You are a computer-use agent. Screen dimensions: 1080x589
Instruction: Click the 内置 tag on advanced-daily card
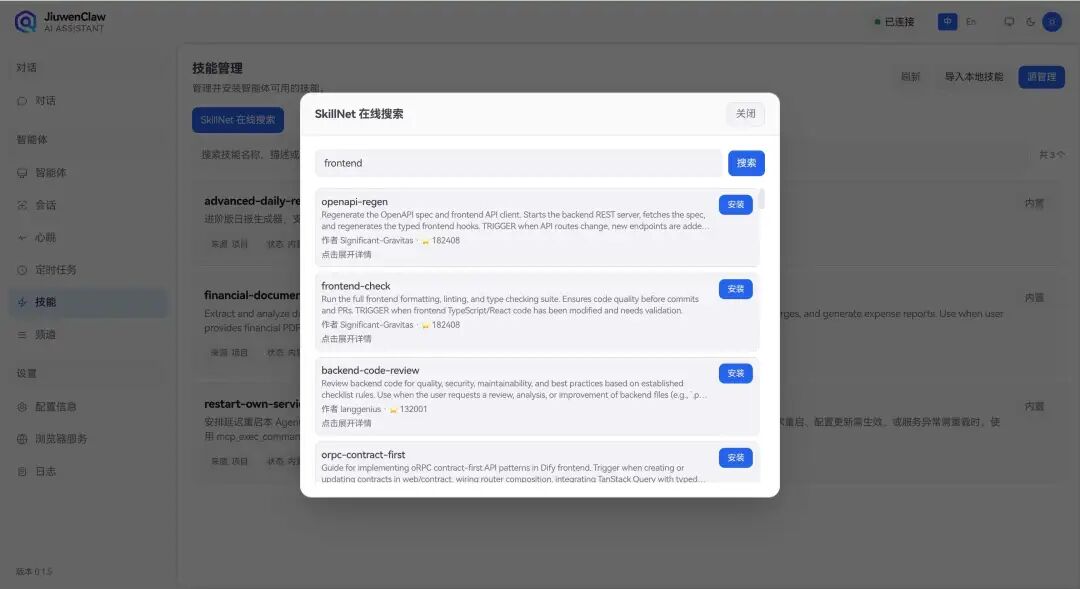click(1035, 203)
